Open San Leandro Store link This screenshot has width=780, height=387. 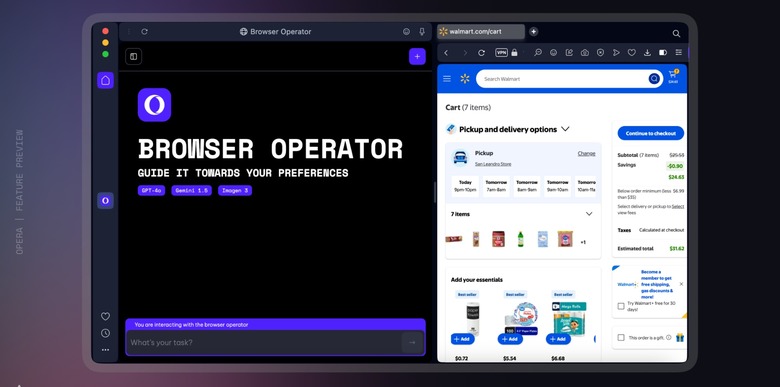click(492, 164)
